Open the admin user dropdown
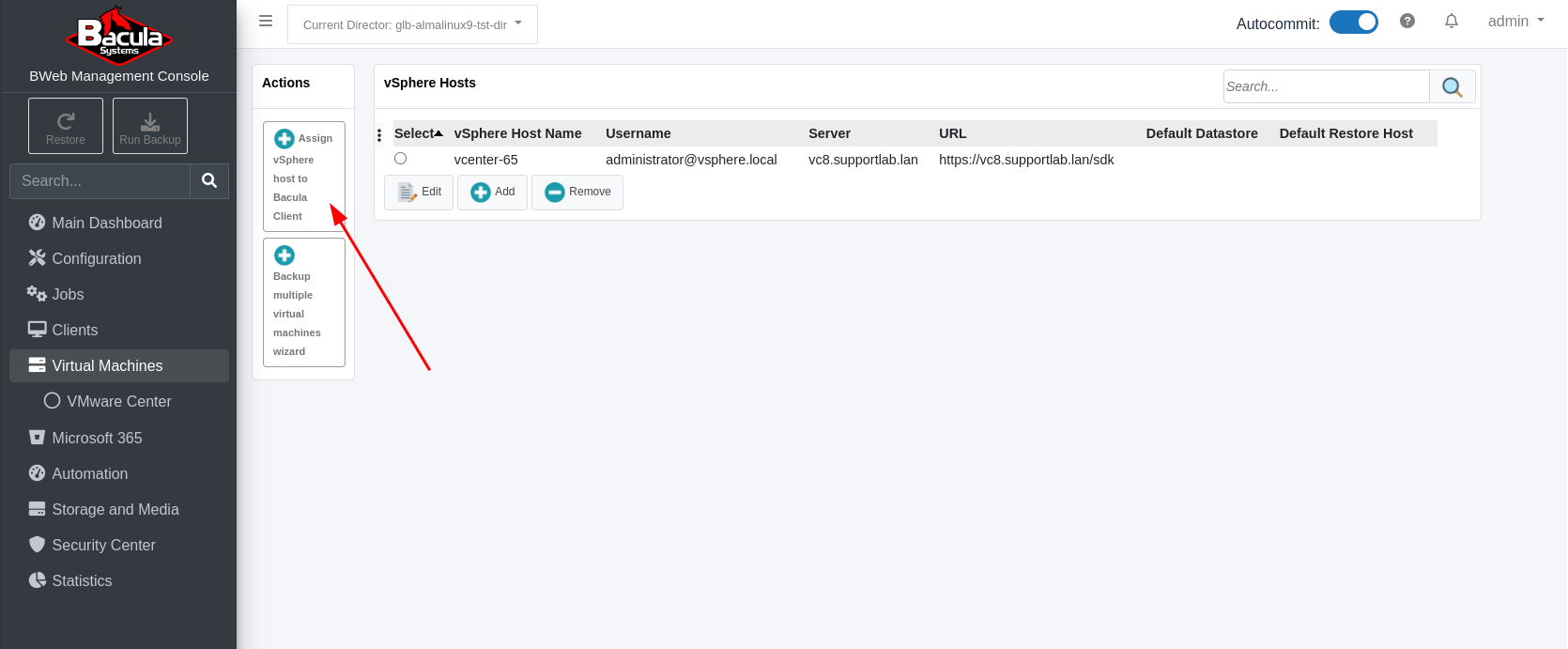The height and width of the screenshot is (649, 1568). [1516, 21]
